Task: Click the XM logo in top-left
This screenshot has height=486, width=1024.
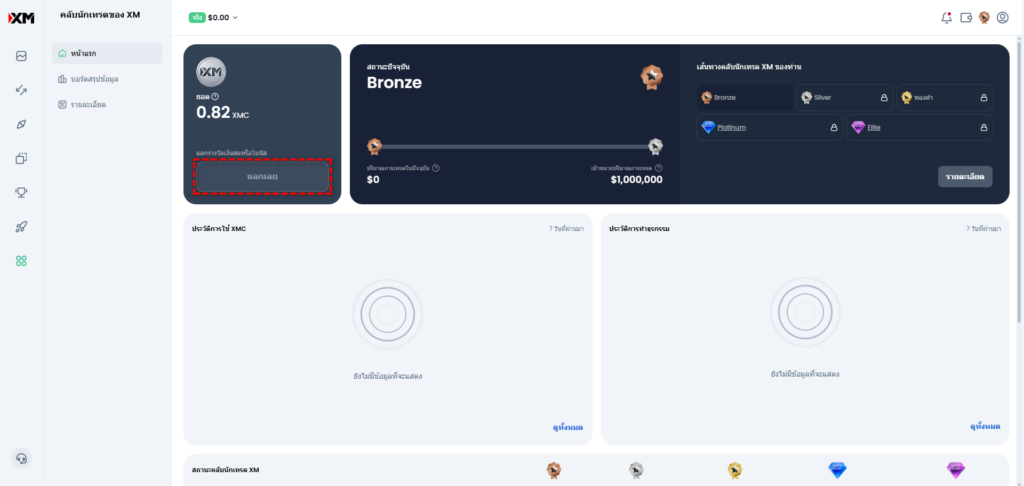Action: click(x=21, y=18)
